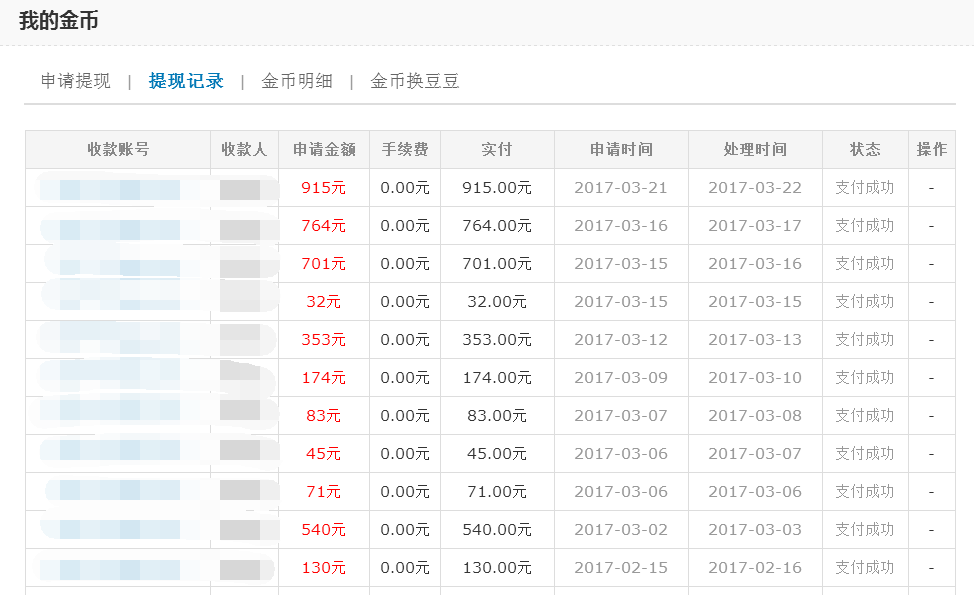Click the 45.00元 paid value
The height and width of the screenshot is (595, 974).
497,453
